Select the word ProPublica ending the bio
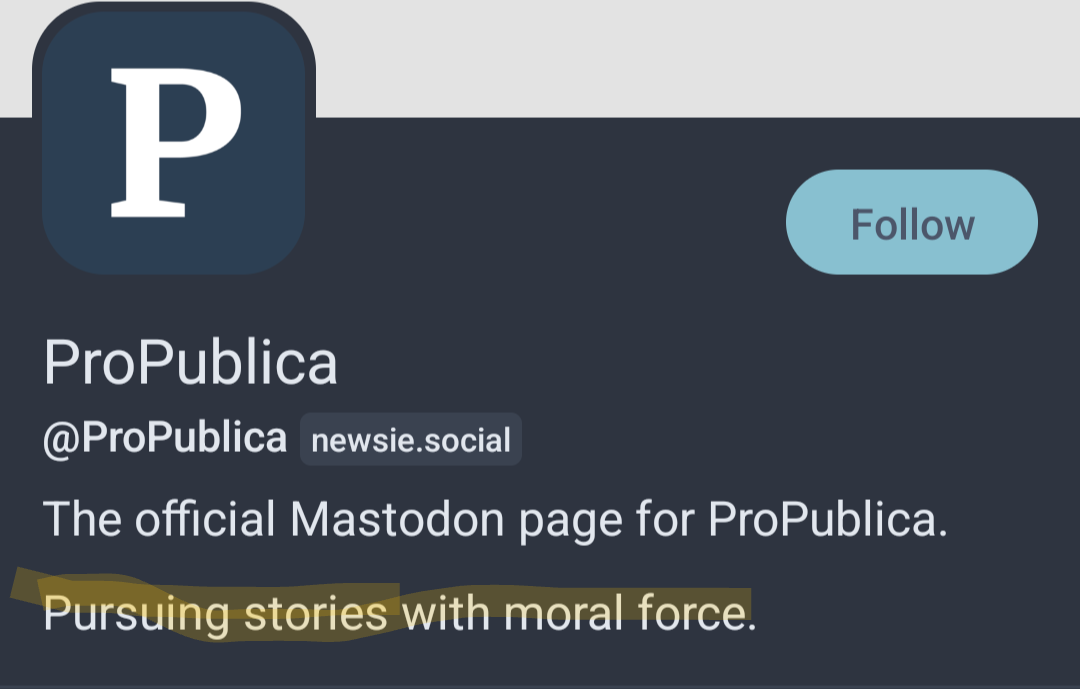Screen dimensions: 1080x689 tap(826, 519)
